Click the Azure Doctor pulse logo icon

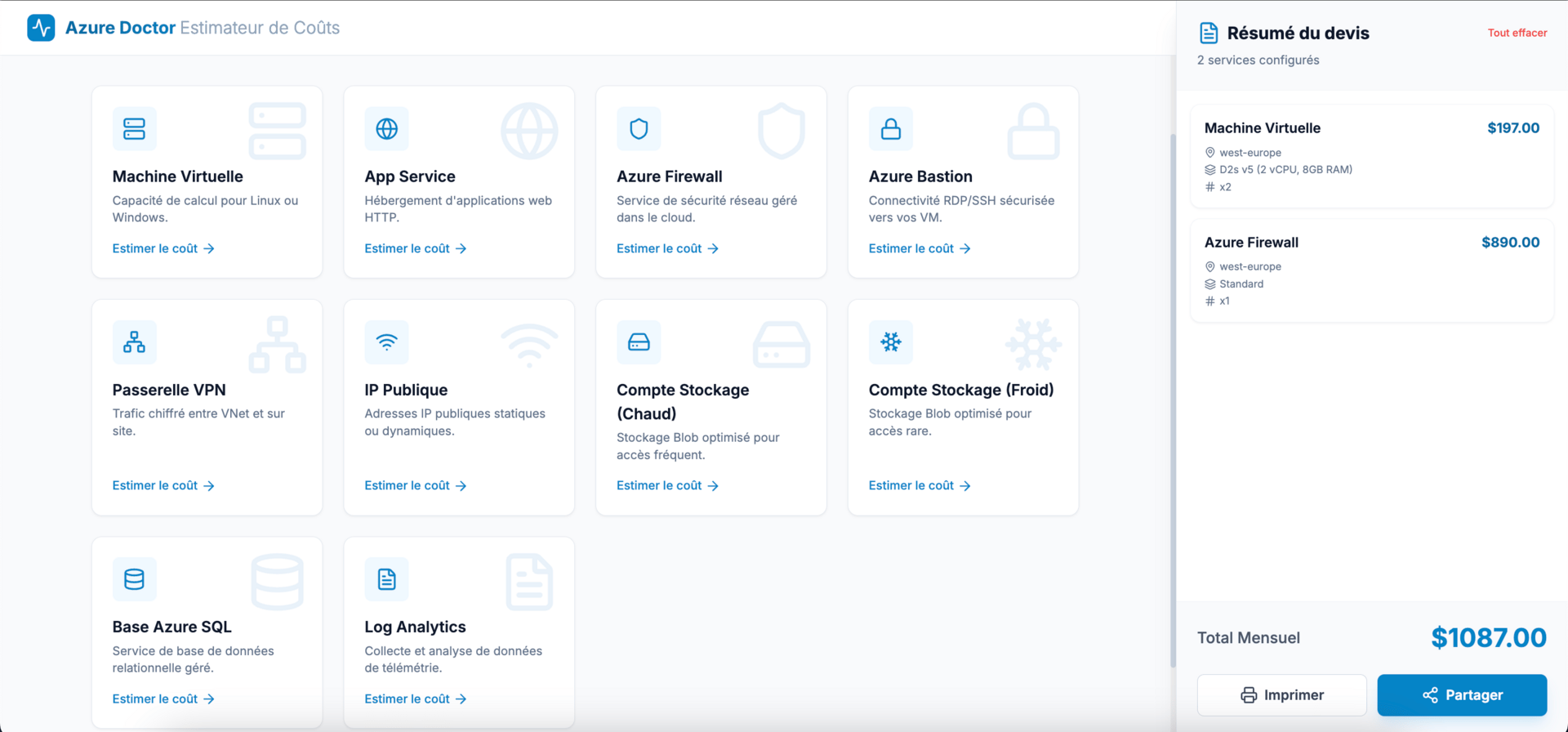[x=41, y=28]
